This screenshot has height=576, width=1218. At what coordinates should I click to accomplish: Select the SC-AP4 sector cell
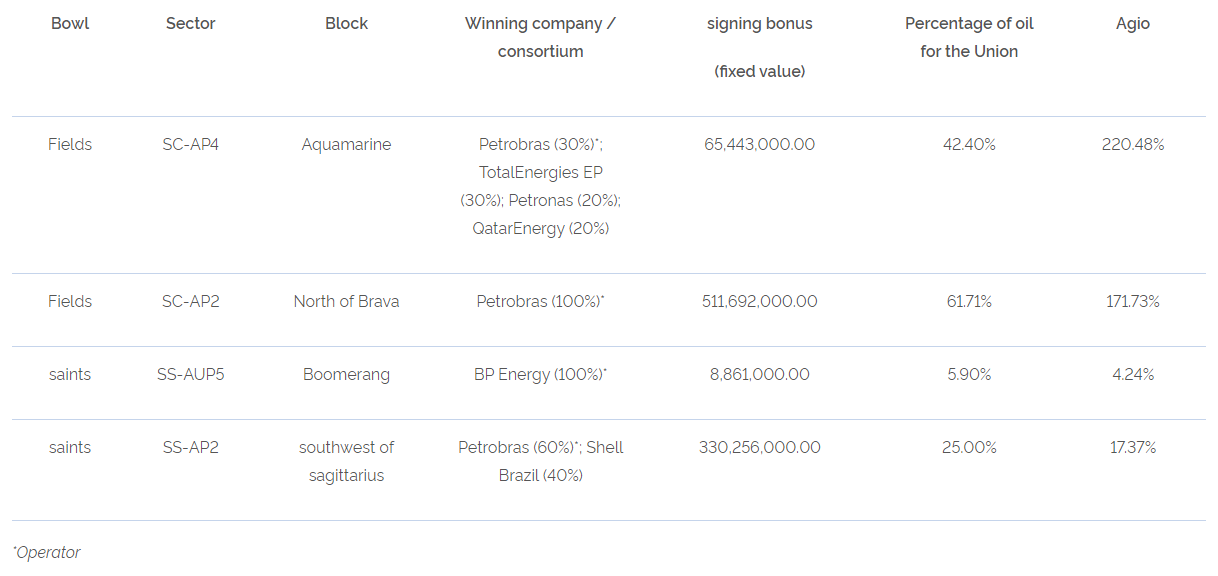[190, 144]
